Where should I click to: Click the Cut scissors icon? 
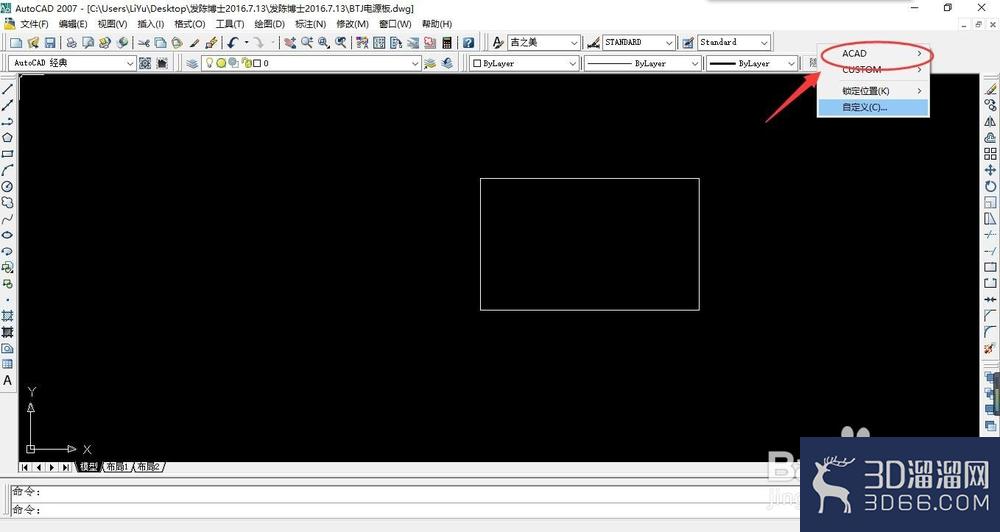pos(143,42)
